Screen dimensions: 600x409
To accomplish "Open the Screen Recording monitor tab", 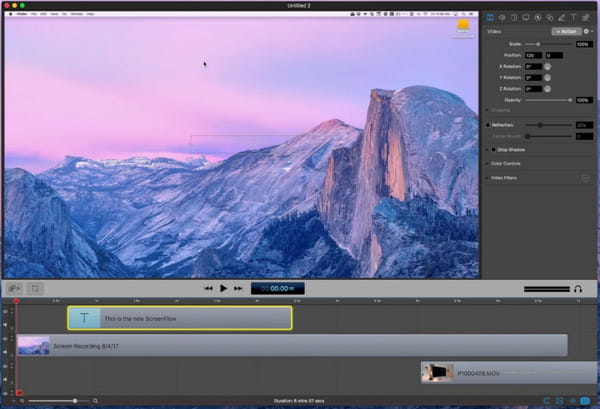I will coord(526,18).
